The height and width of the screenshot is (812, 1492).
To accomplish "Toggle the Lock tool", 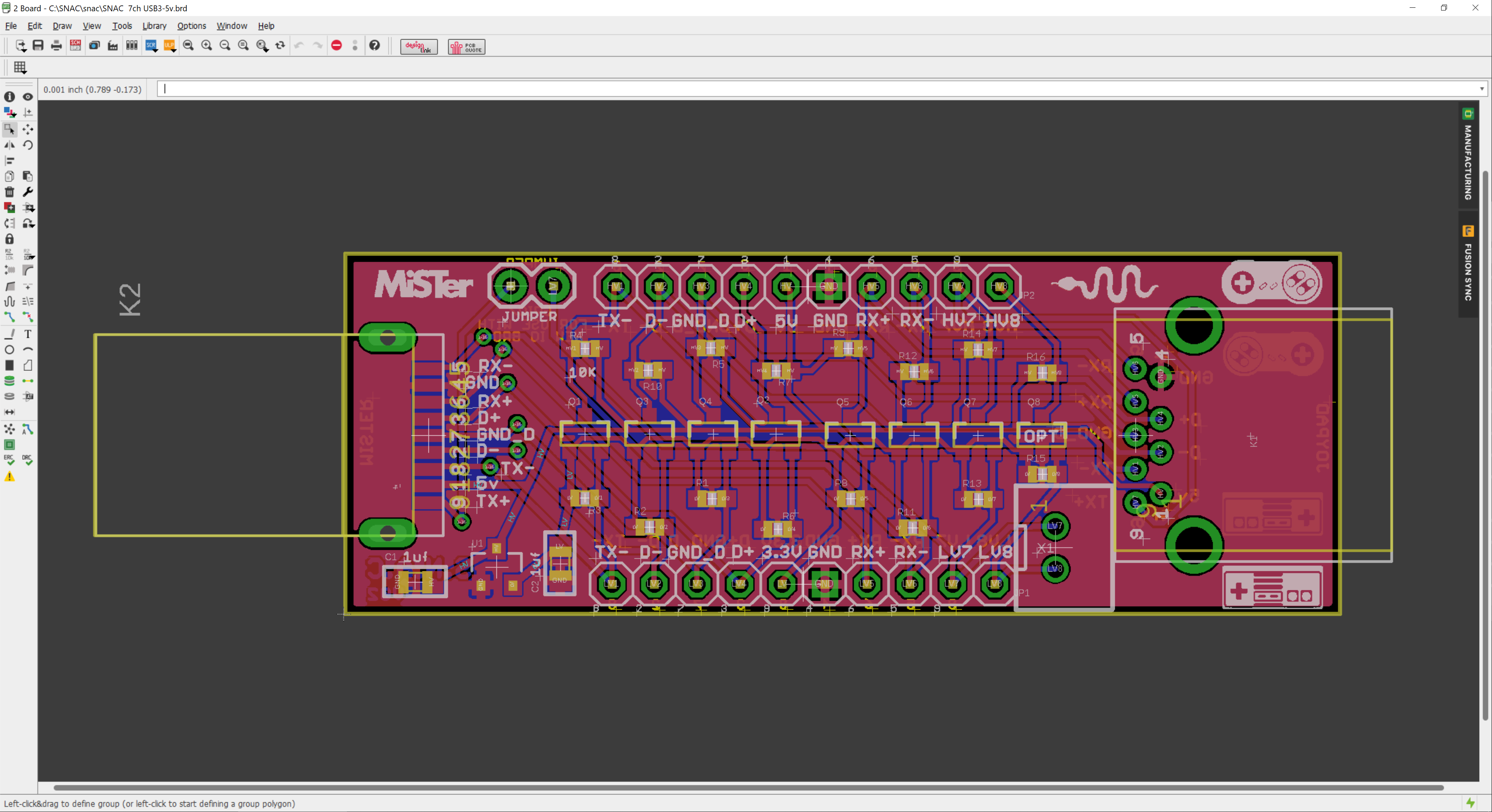I will pyautogui.click(x=10, y=238).
